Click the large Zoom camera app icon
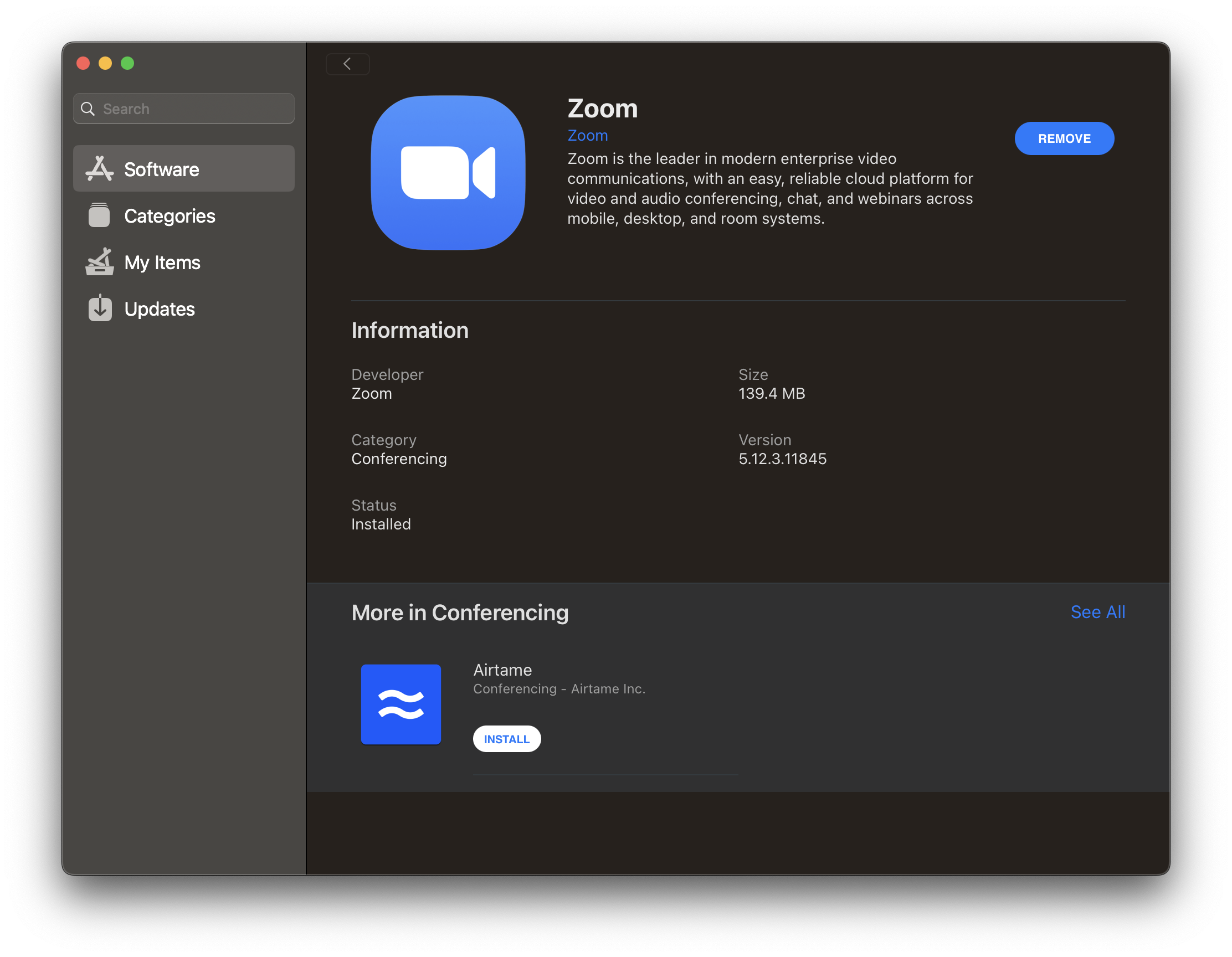This screenshot has height=957, width=1232. (x=448, y=173)
